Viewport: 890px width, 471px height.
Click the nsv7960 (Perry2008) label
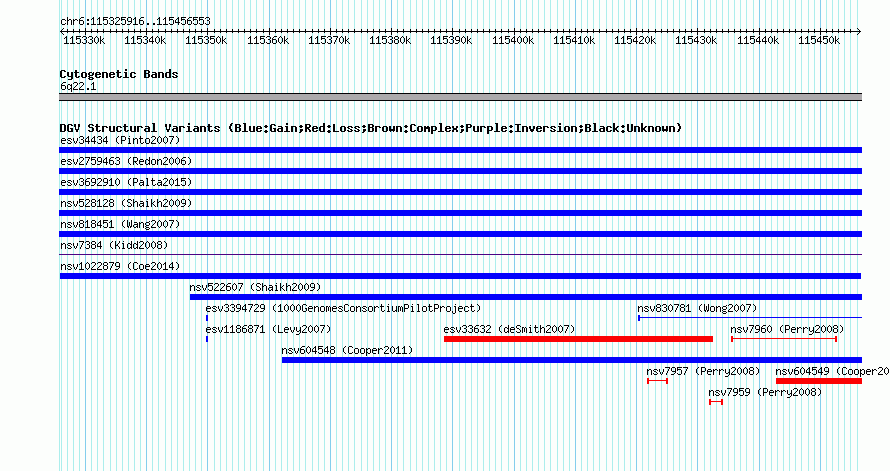[787, 329]
